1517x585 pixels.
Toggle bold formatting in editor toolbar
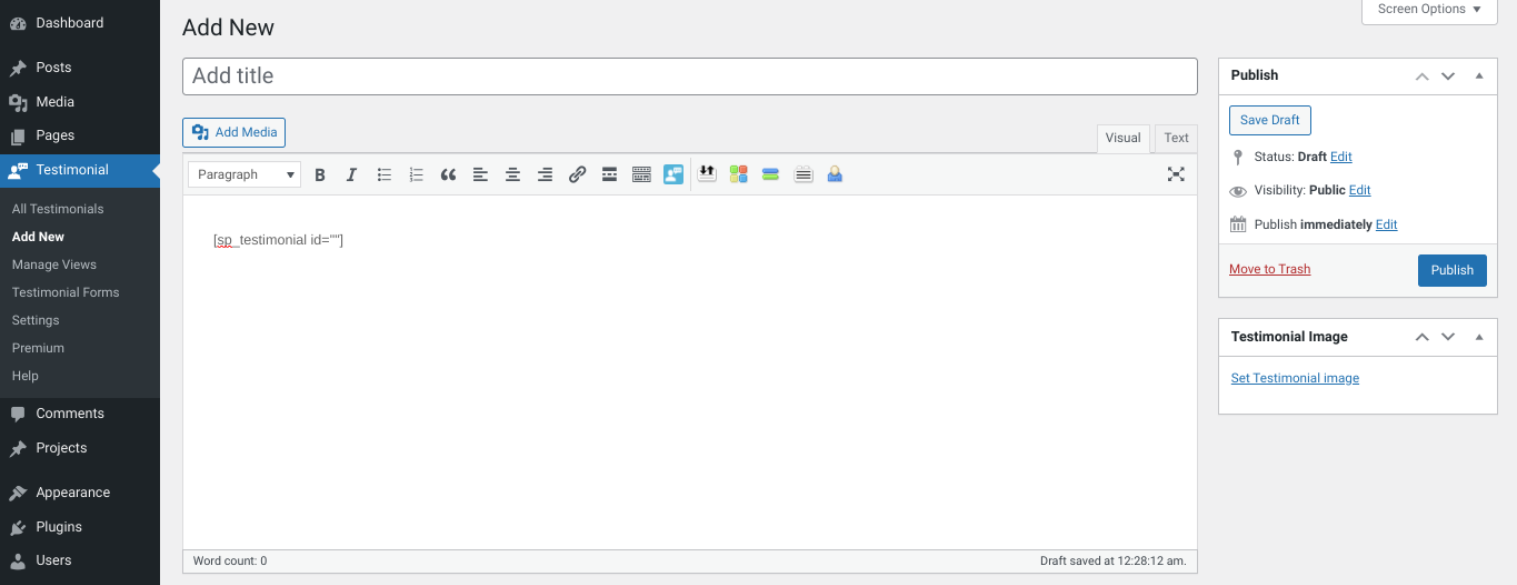pyautogui.click(x=320, y=175)
